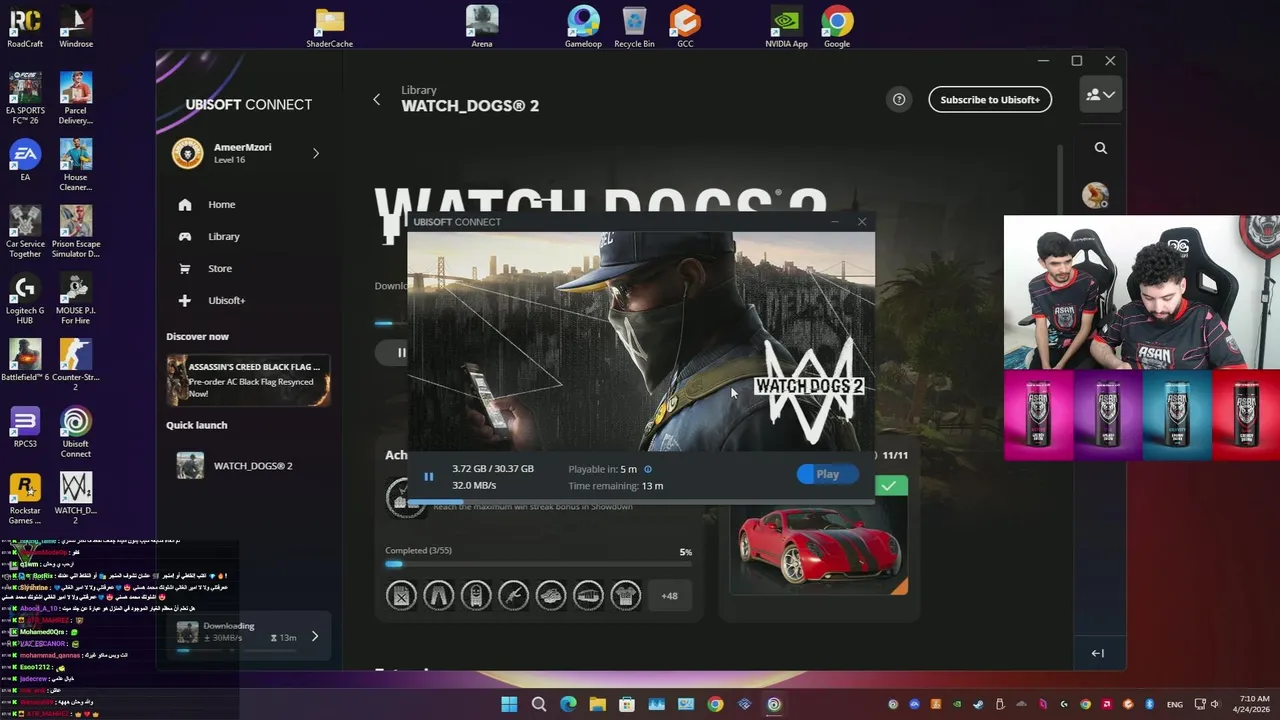
Task: Click the AmeerMzori profile avatar
Action: click(187, 153)
